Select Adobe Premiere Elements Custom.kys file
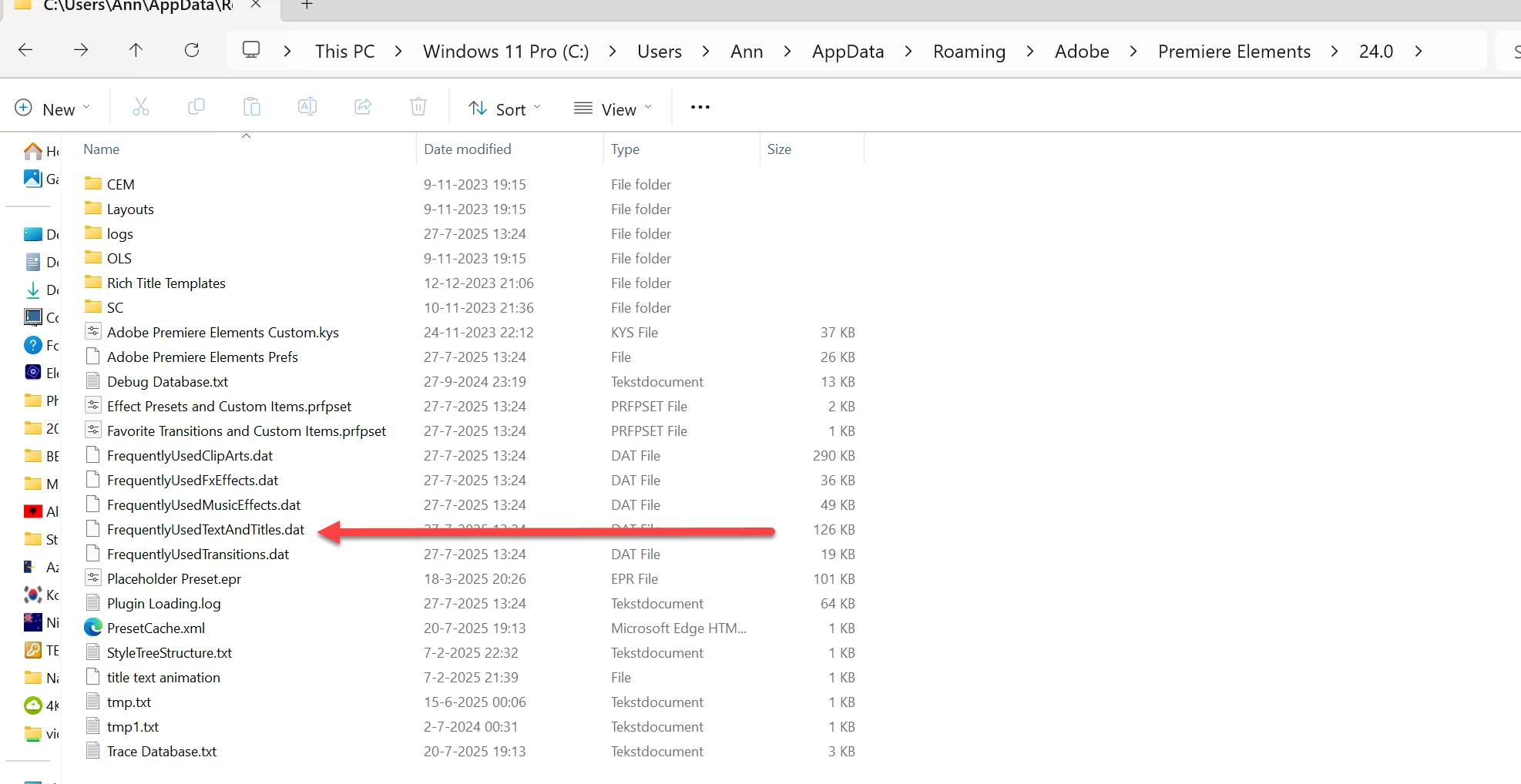This screenshot has height=784, width=1521. [x=223, y=332]
